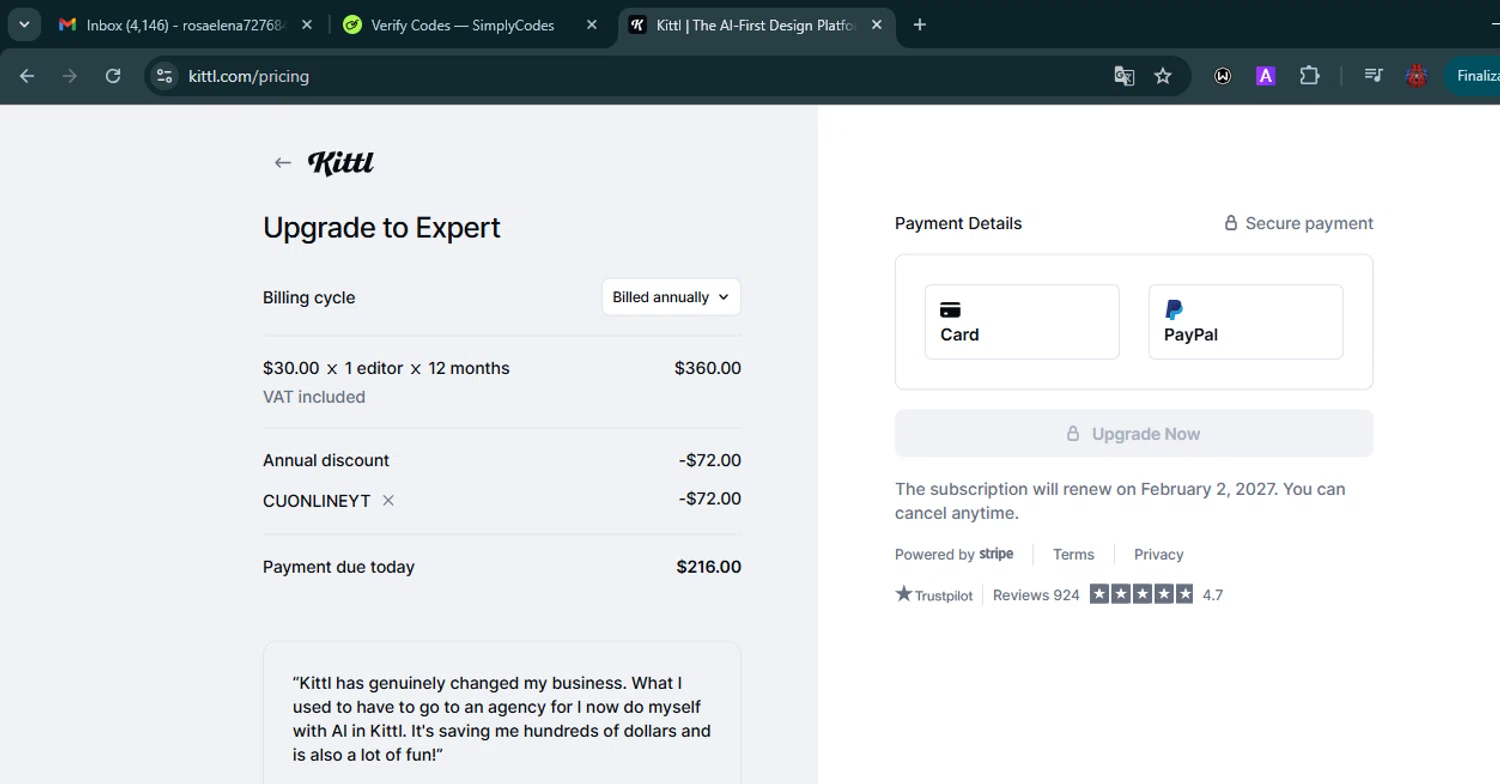Select PayPal payment method

pos(1245,322)
